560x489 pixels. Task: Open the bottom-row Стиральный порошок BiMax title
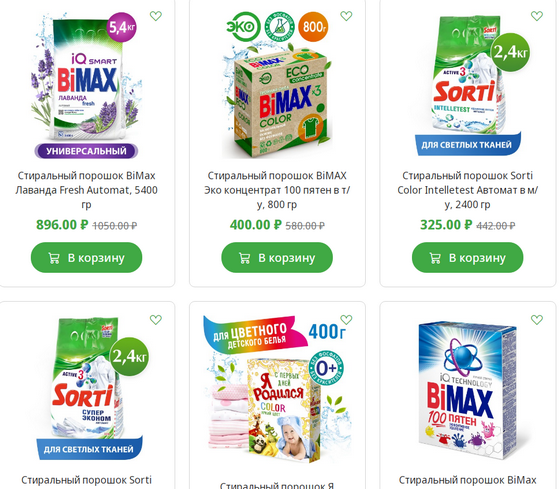pyautogui.click(x=468, y=480)
